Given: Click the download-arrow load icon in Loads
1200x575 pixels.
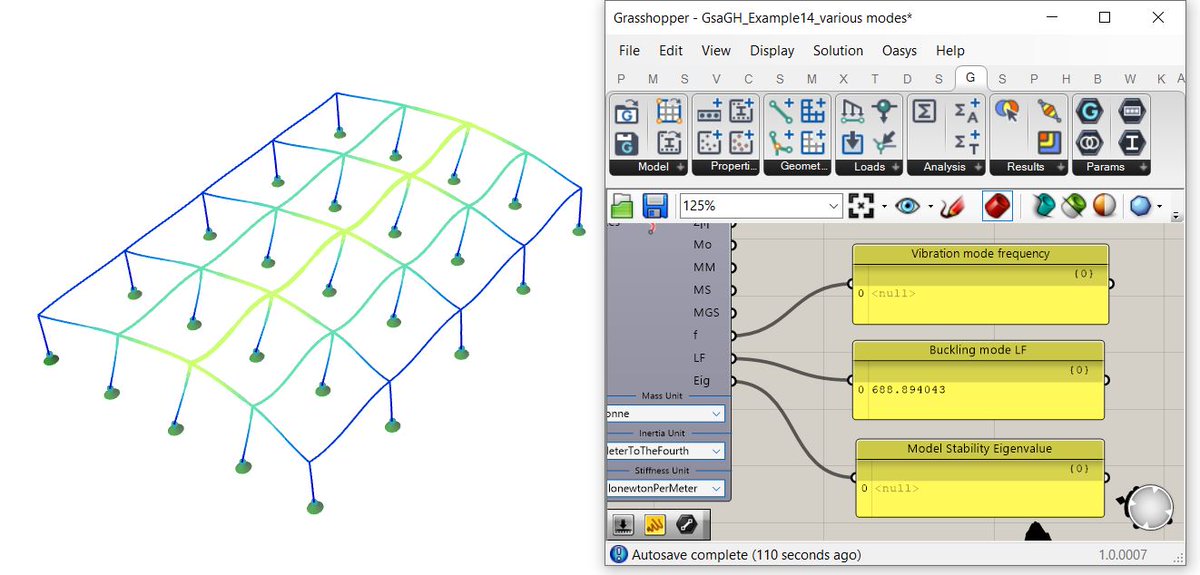Looking at the screenshot, I should pos(853,142).
